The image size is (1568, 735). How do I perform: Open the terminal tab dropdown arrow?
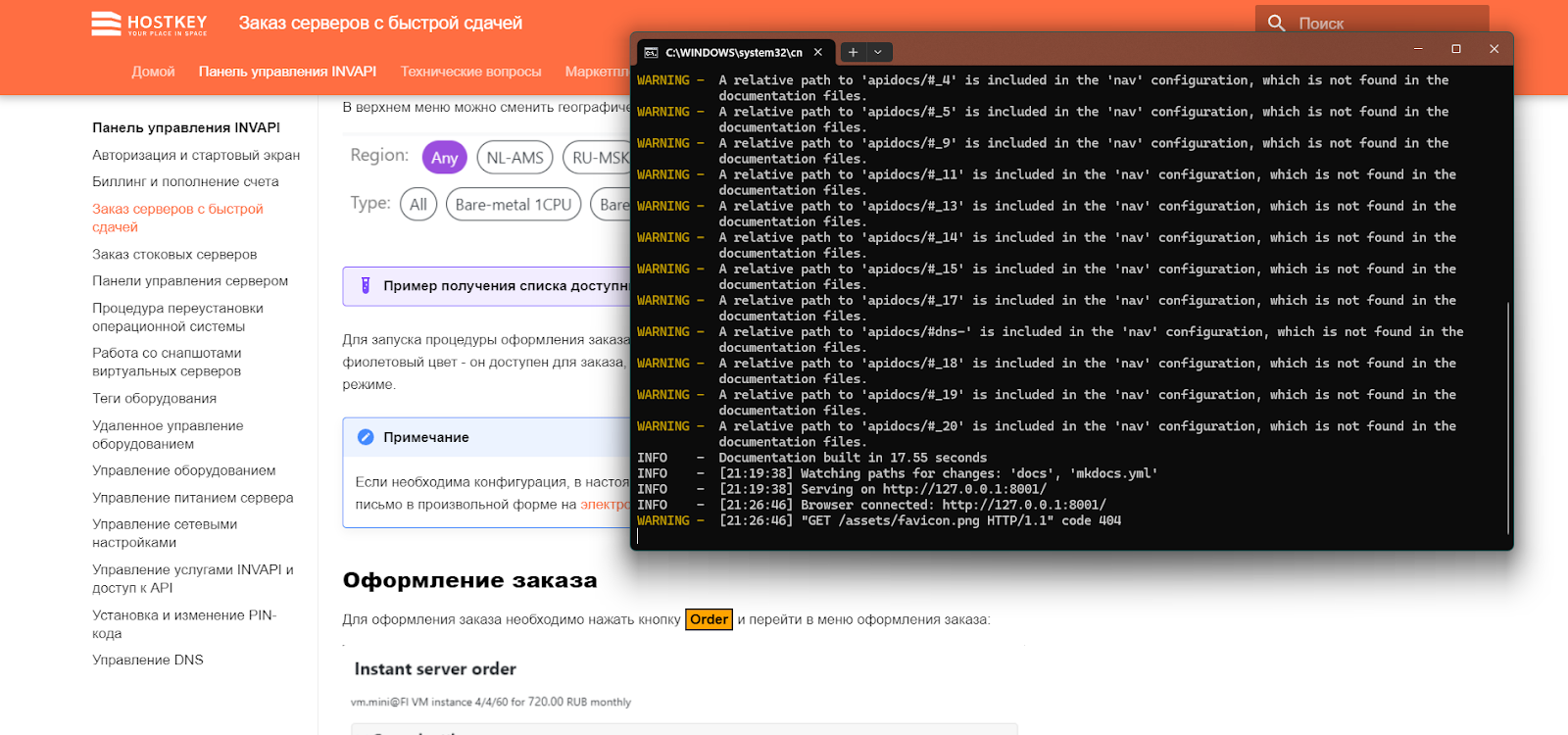tap(878, 52)
